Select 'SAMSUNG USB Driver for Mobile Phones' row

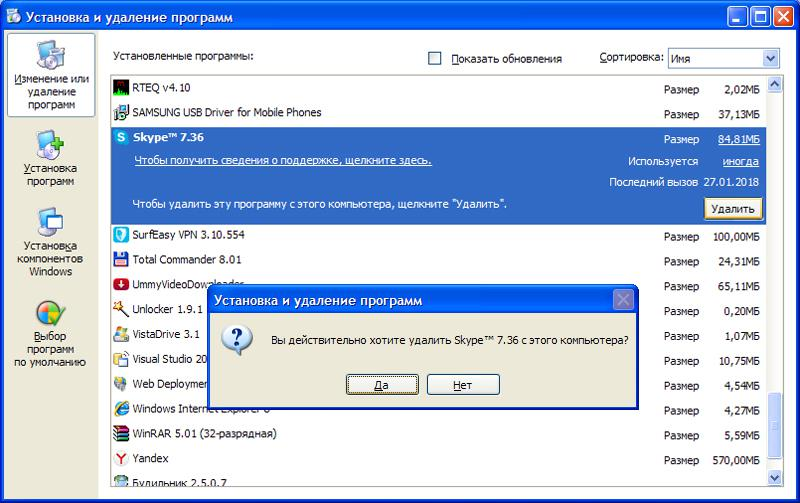pos(439,113)
